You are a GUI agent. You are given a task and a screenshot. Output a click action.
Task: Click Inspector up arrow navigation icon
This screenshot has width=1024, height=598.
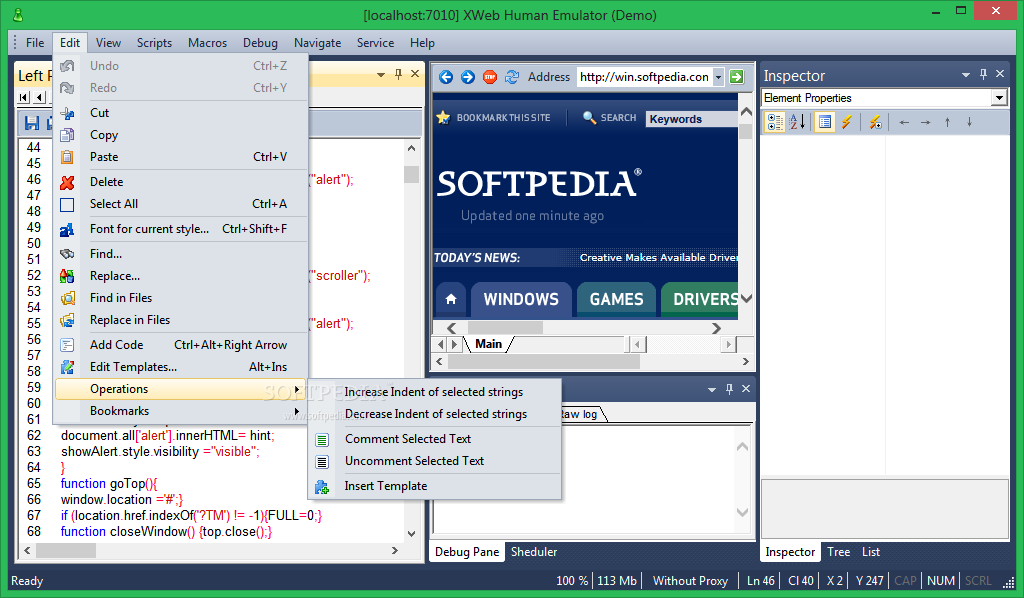948,122
